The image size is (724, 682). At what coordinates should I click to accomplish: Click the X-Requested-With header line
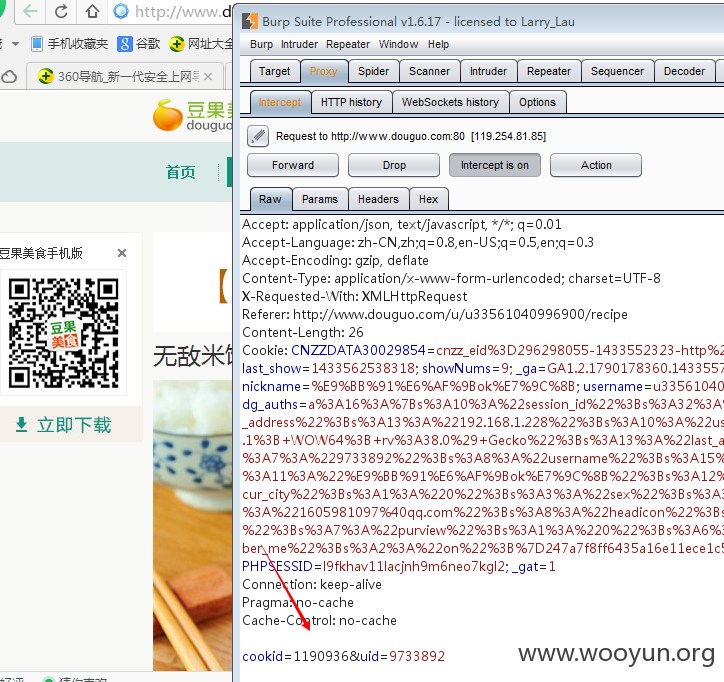[x=354, y=296]
